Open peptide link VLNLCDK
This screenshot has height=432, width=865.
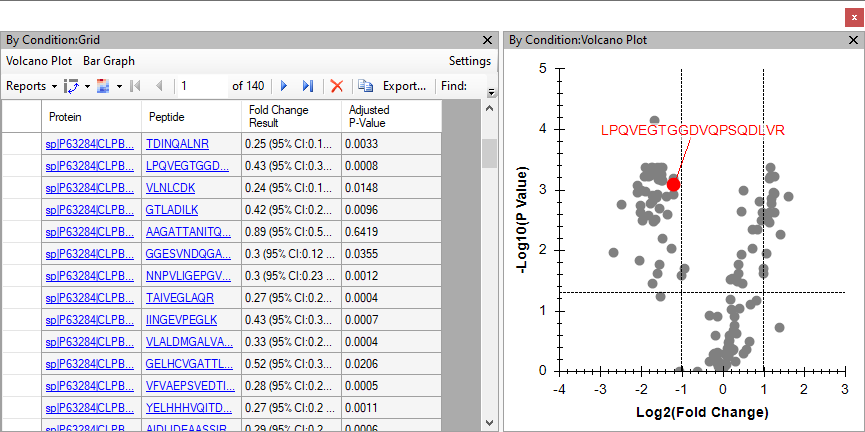[170, 188]
